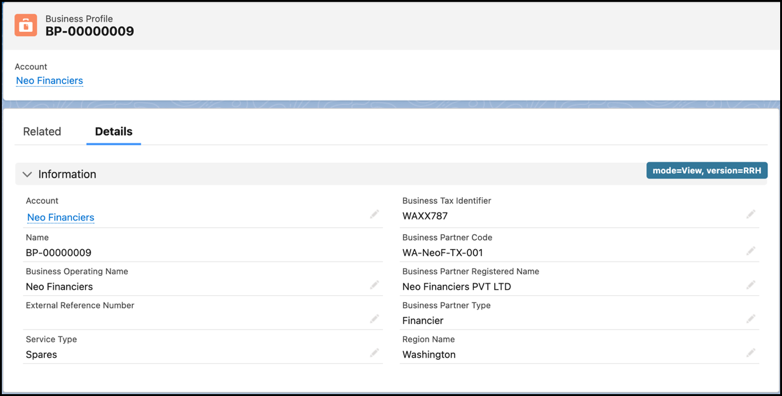The width and height of the screenshot is (782, 396).
Task: Edit Business Partner Registered Name pencil icon
Action: 751,285
